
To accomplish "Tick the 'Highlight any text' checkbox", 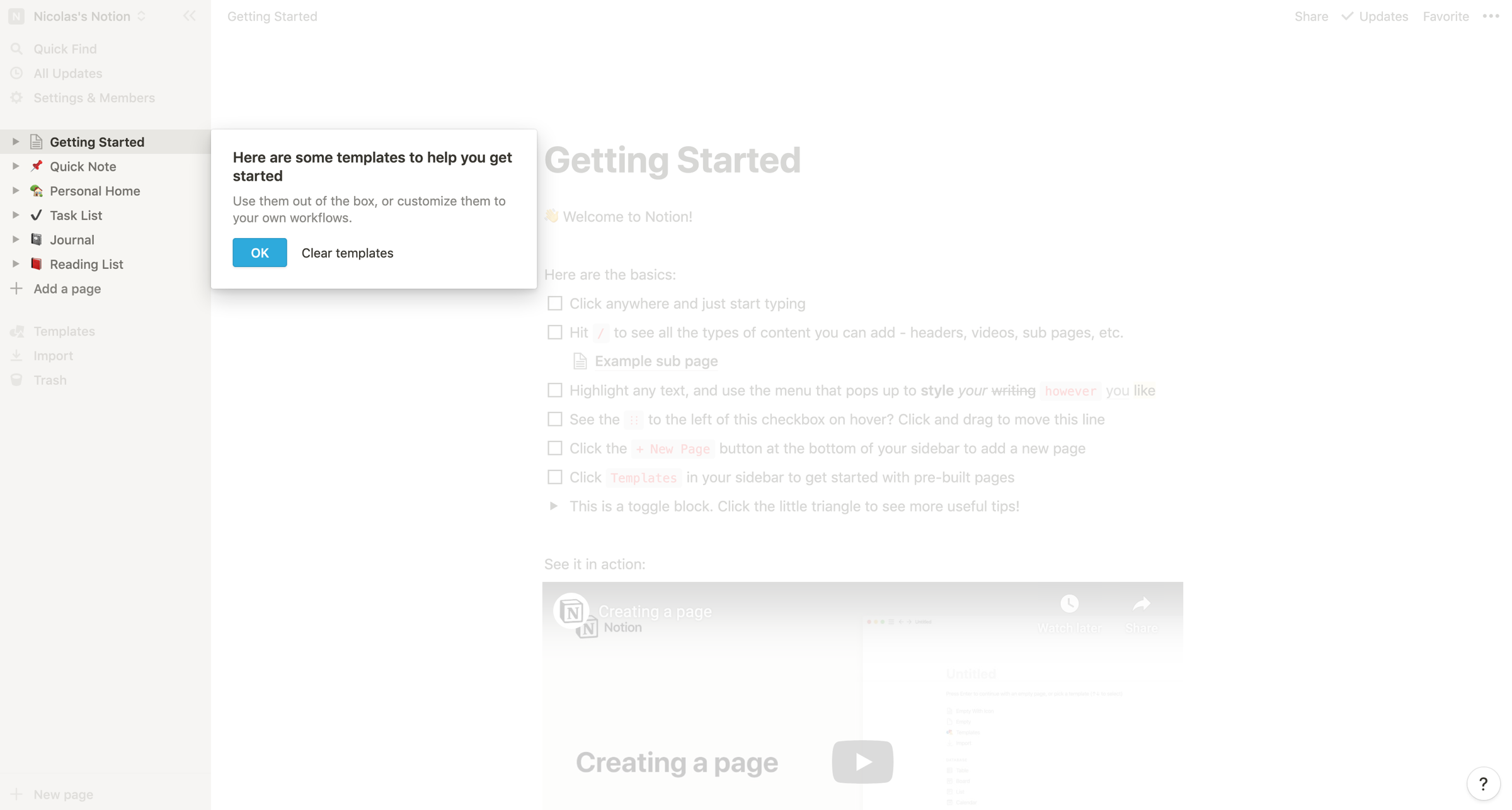I will 554,391.
